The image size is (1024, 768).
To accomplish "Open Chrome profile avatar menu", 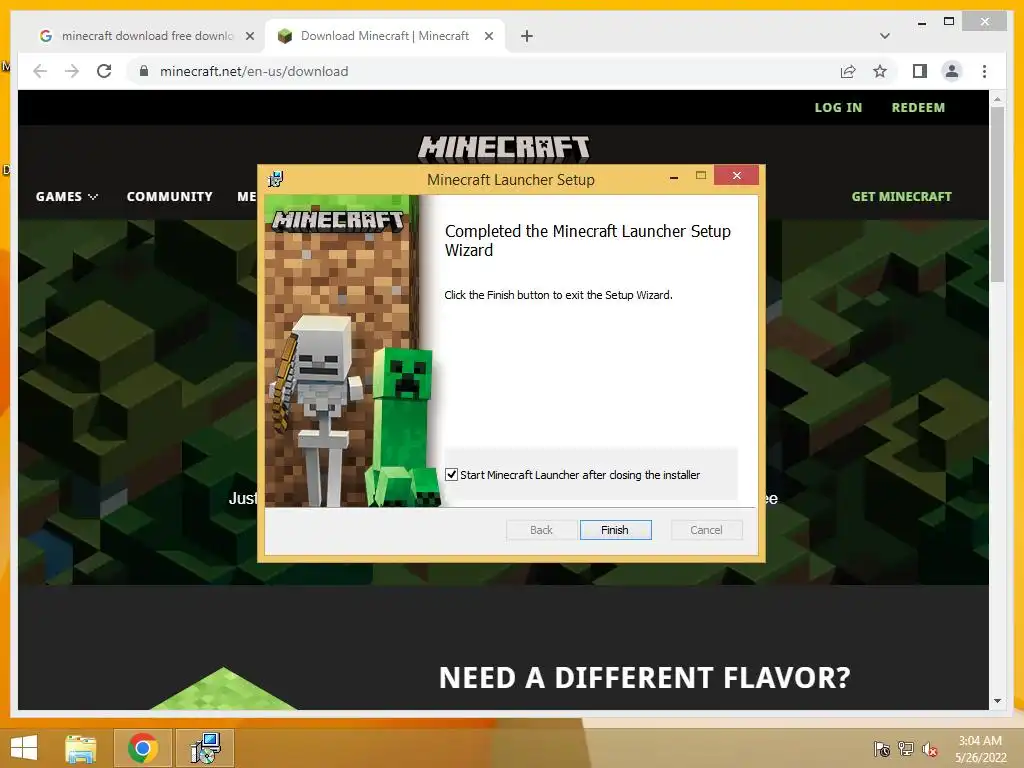I will (x=952, y=71).
